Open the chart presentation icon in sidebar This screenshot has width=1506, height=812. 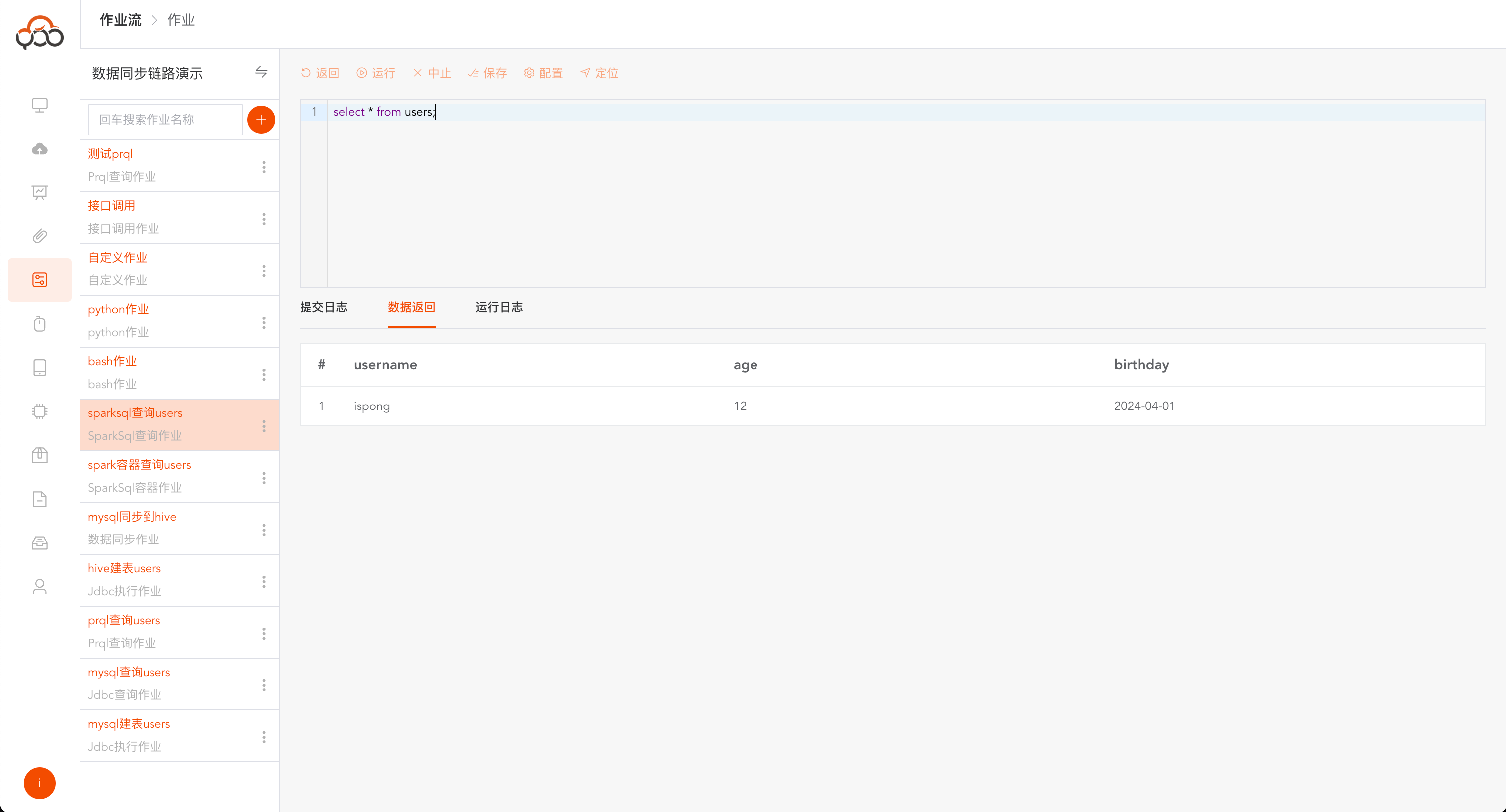point(40,192)
